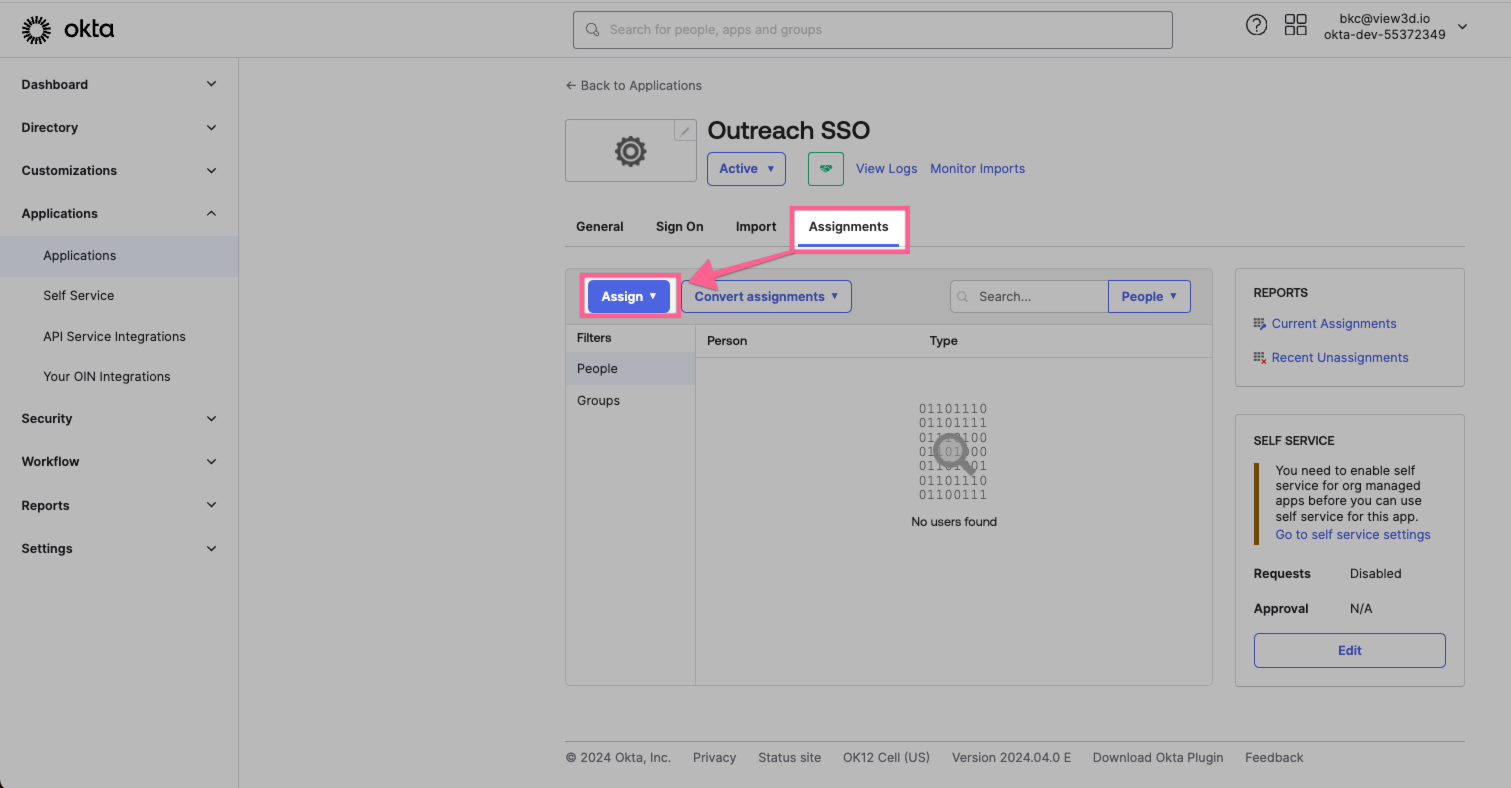Click the Outreach SSO heading
Viewport: 1511px width, 788px height.
(x=789, y=131)
